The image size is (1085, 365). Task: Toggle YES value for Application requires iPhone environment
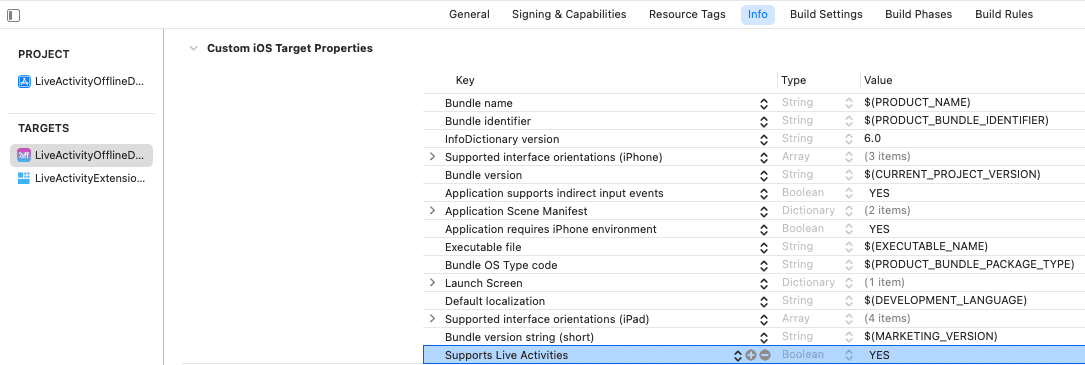point(879,229)
